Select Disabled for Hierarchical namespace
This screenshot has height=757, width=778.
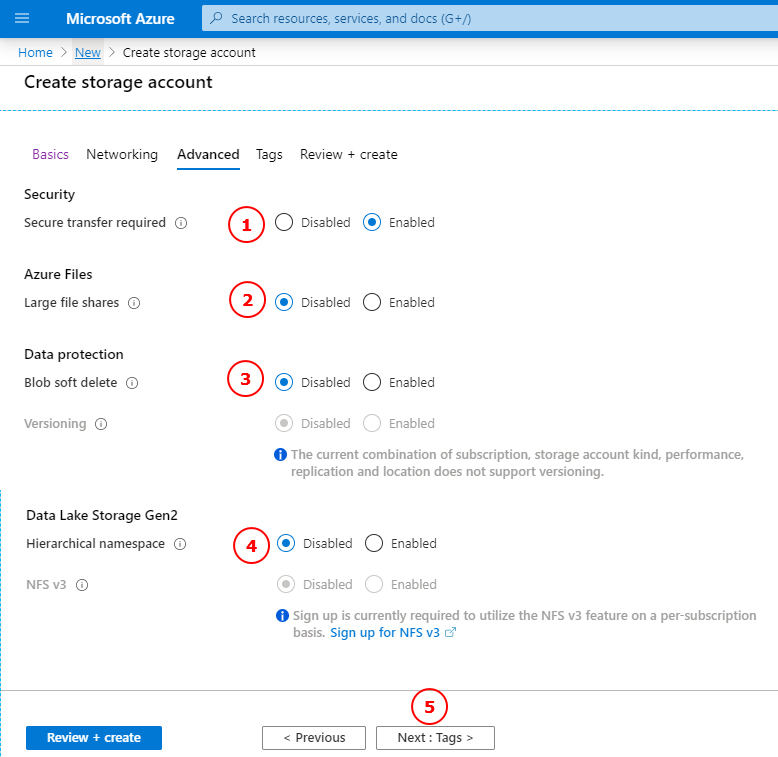pyautogui.click(x=286, y=544)
